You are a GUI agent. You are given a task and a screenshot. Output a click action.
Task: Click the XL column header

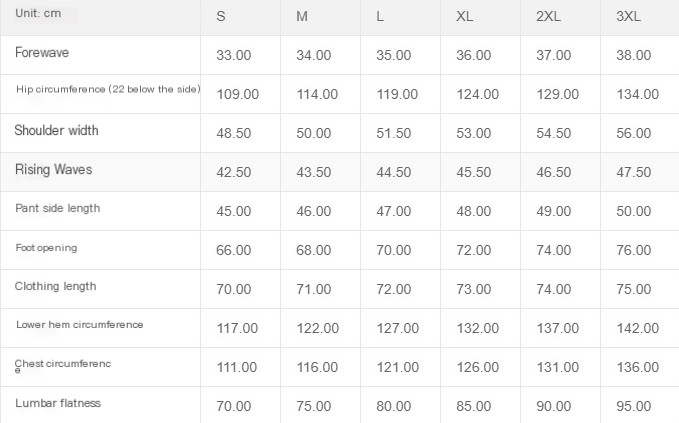[x=465, y=16]
